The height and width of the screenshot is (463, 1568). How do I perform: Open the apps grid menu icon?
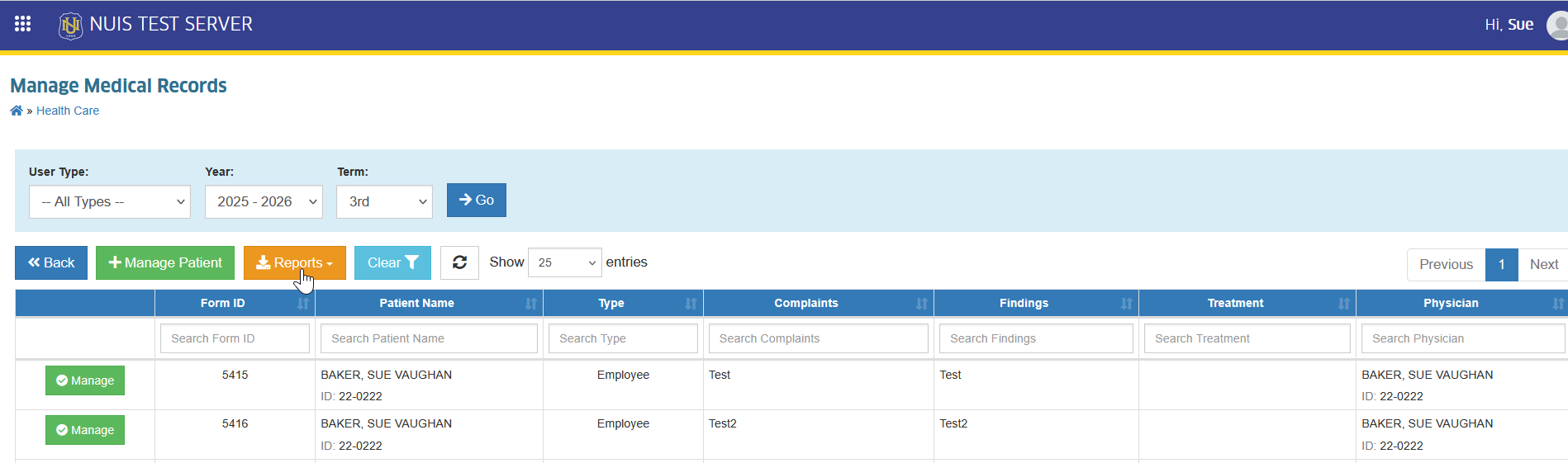pos(23,24)
